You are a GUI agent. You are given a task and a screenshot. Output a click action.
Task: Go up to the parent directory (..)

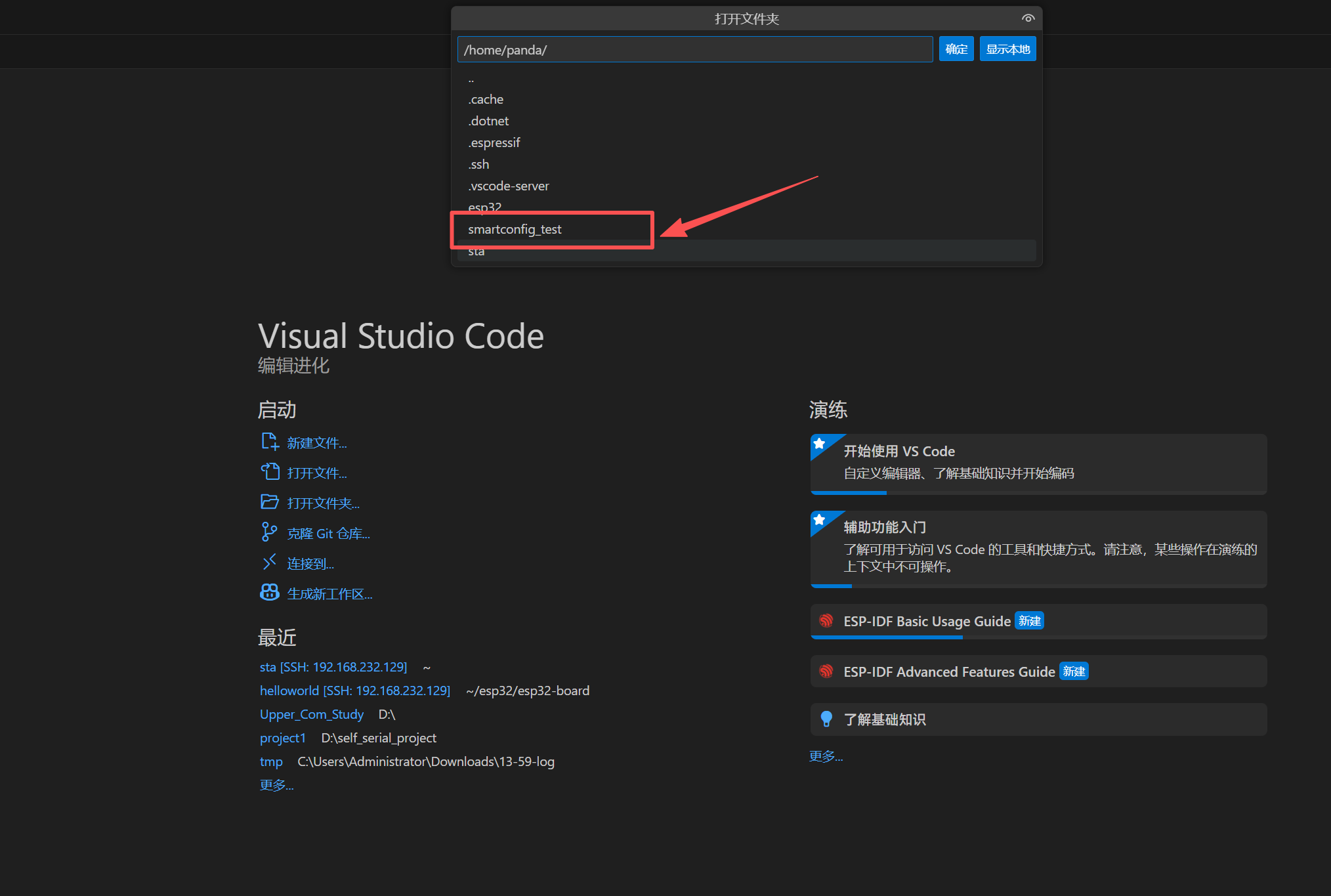471,79
